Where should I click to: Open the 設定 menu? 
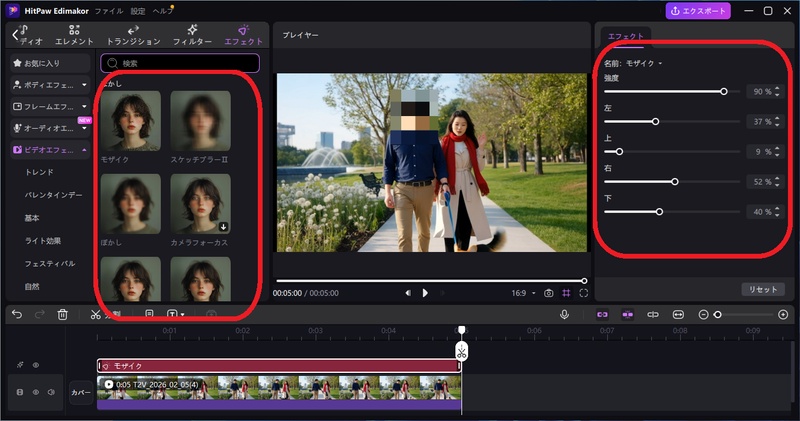coord(138,11)
